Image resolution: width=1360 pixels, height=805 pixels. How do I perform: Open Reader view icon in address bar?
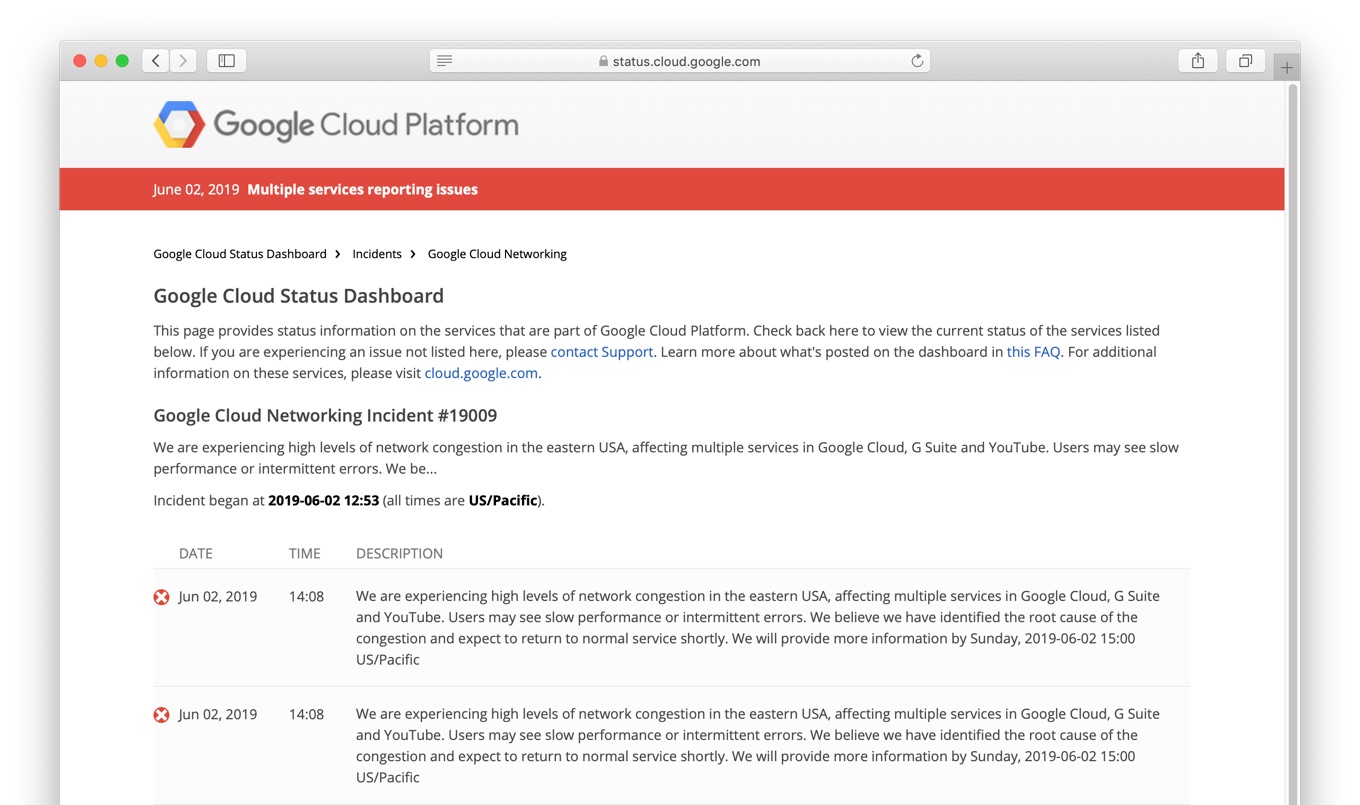click(445, 61)
